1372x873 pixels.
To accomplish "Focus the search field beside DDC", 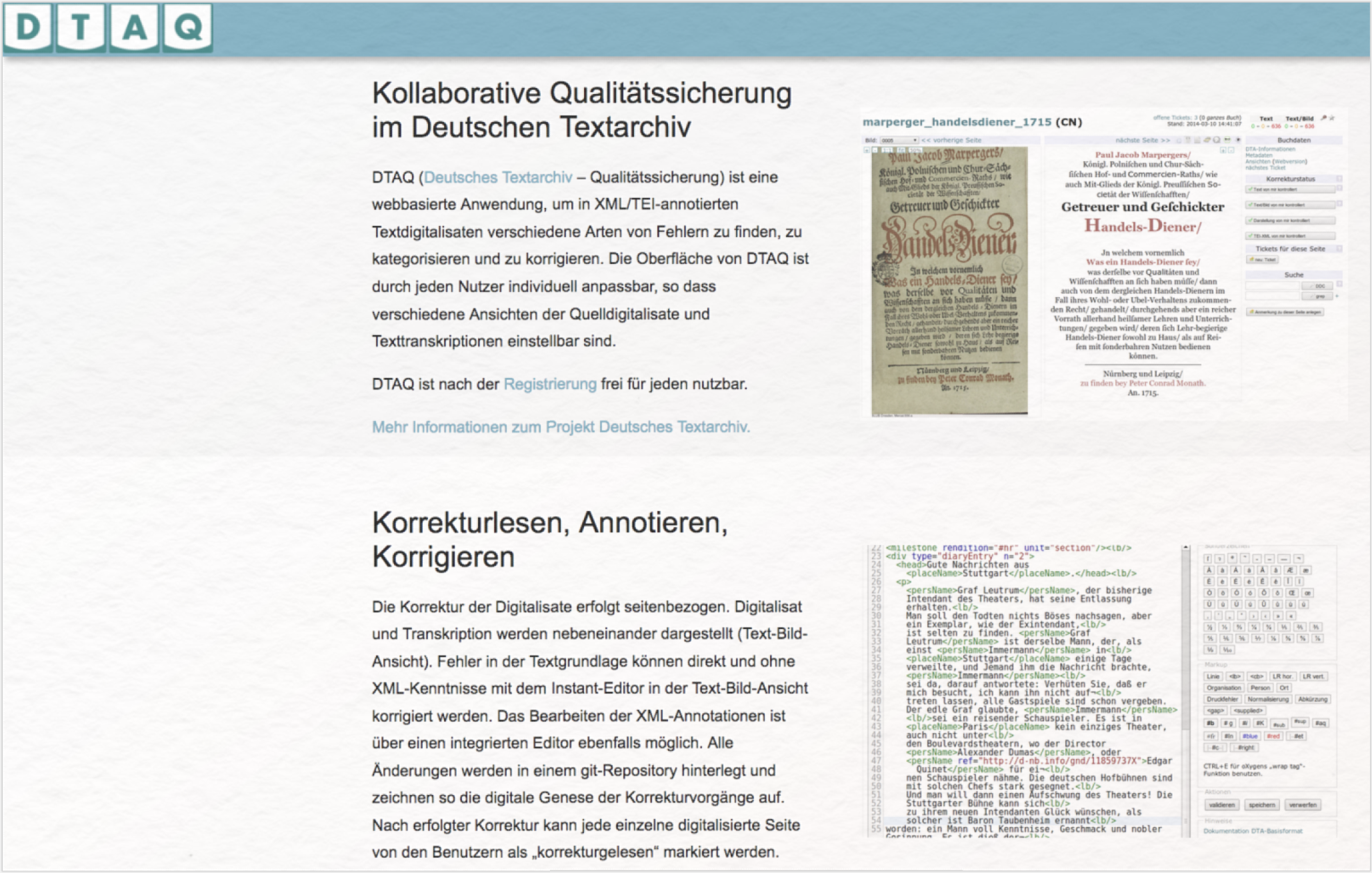I will [x=1272, y=286].
